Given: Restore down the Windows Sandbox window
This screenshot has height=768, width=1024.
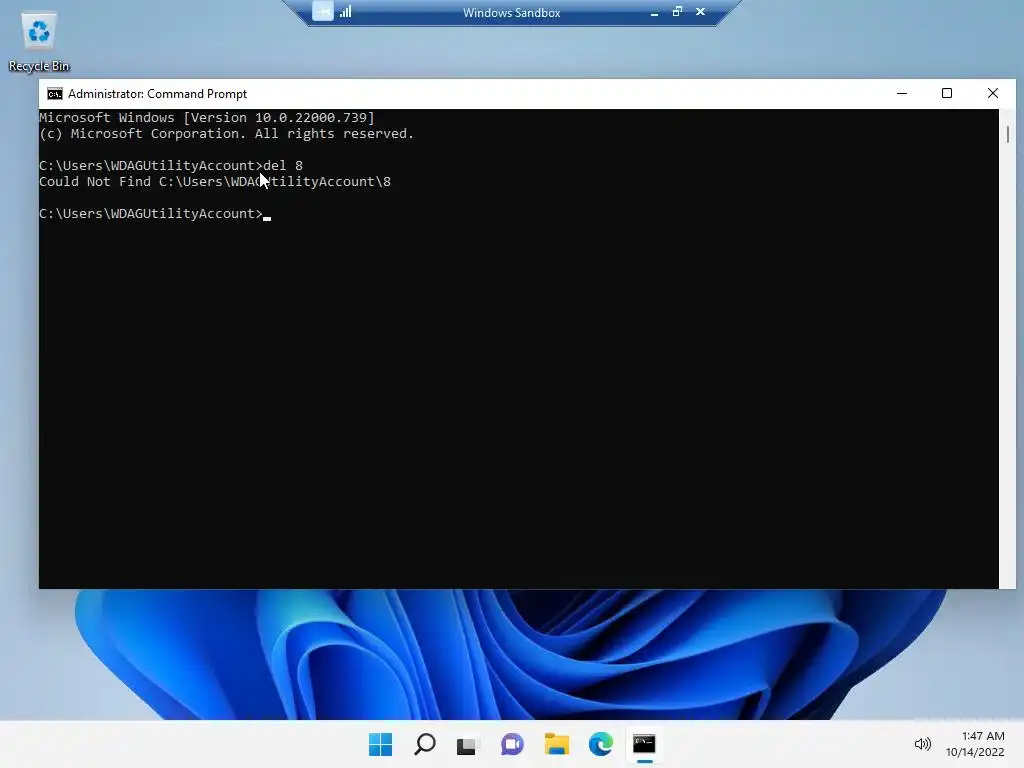Looking at the screenshot, I should click(677, 12).
